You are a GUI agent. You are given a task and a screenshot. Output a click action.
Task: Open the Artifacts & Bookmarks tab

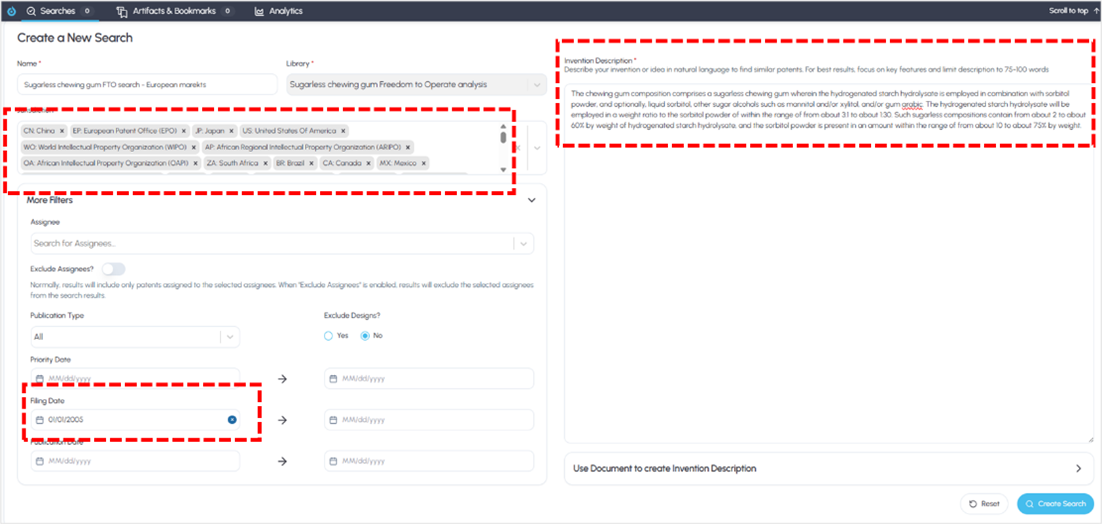pyautogui.click(x=175, y=11)
